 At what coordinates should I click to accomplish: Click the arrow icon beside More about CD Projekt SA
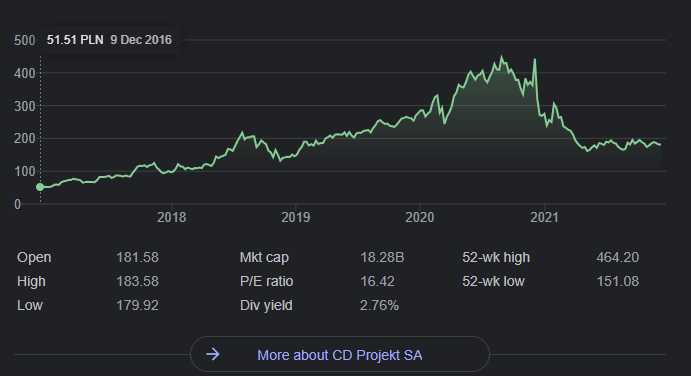tap(213, 354)
